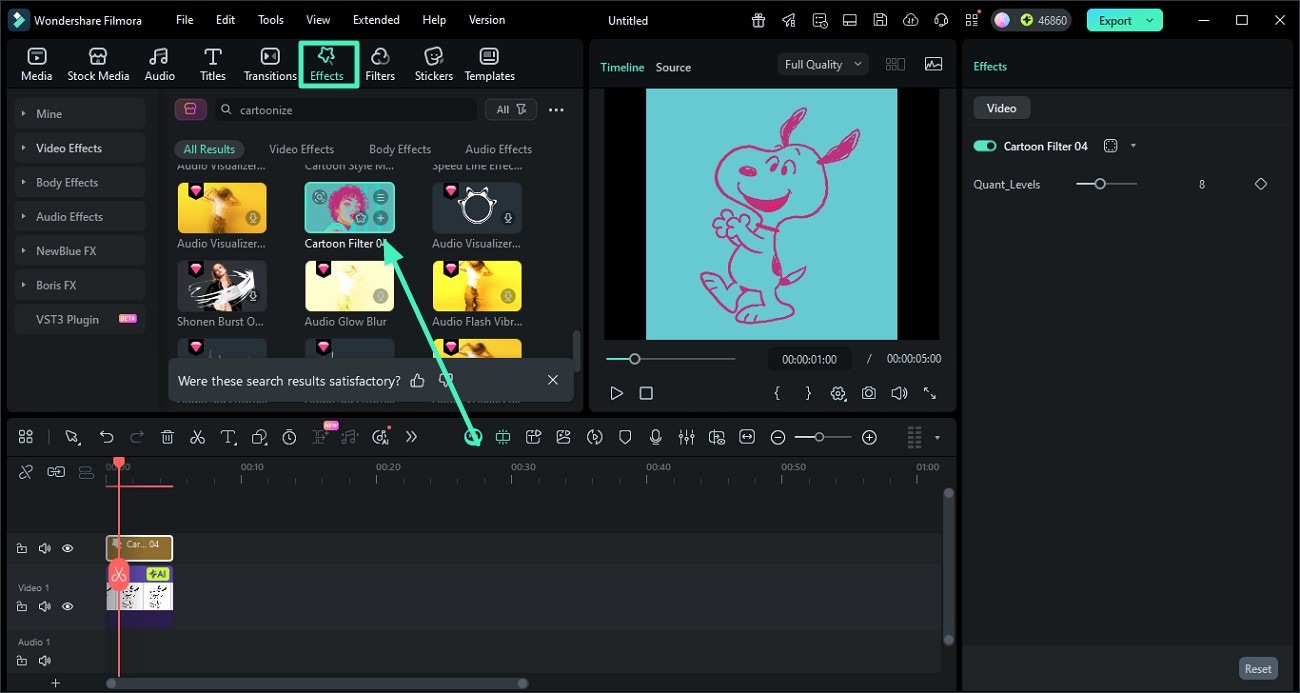Open the Crop tool in the timeline toolbar
Screen dimensions: 1300x693
pyautogui.click(x=259, y=437)
